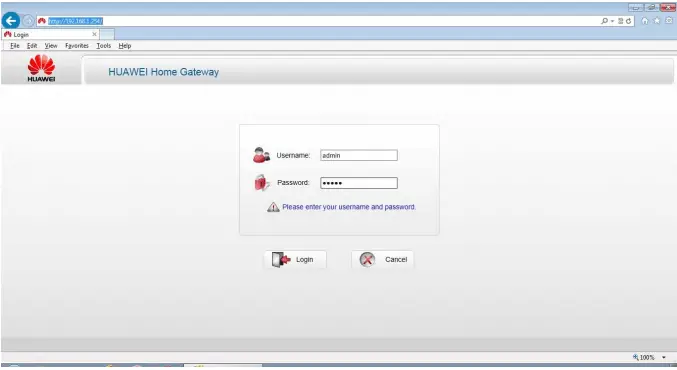Click 'Please enter your username and password' text
This screenshot has height=370, width=677.
(349, 207)
